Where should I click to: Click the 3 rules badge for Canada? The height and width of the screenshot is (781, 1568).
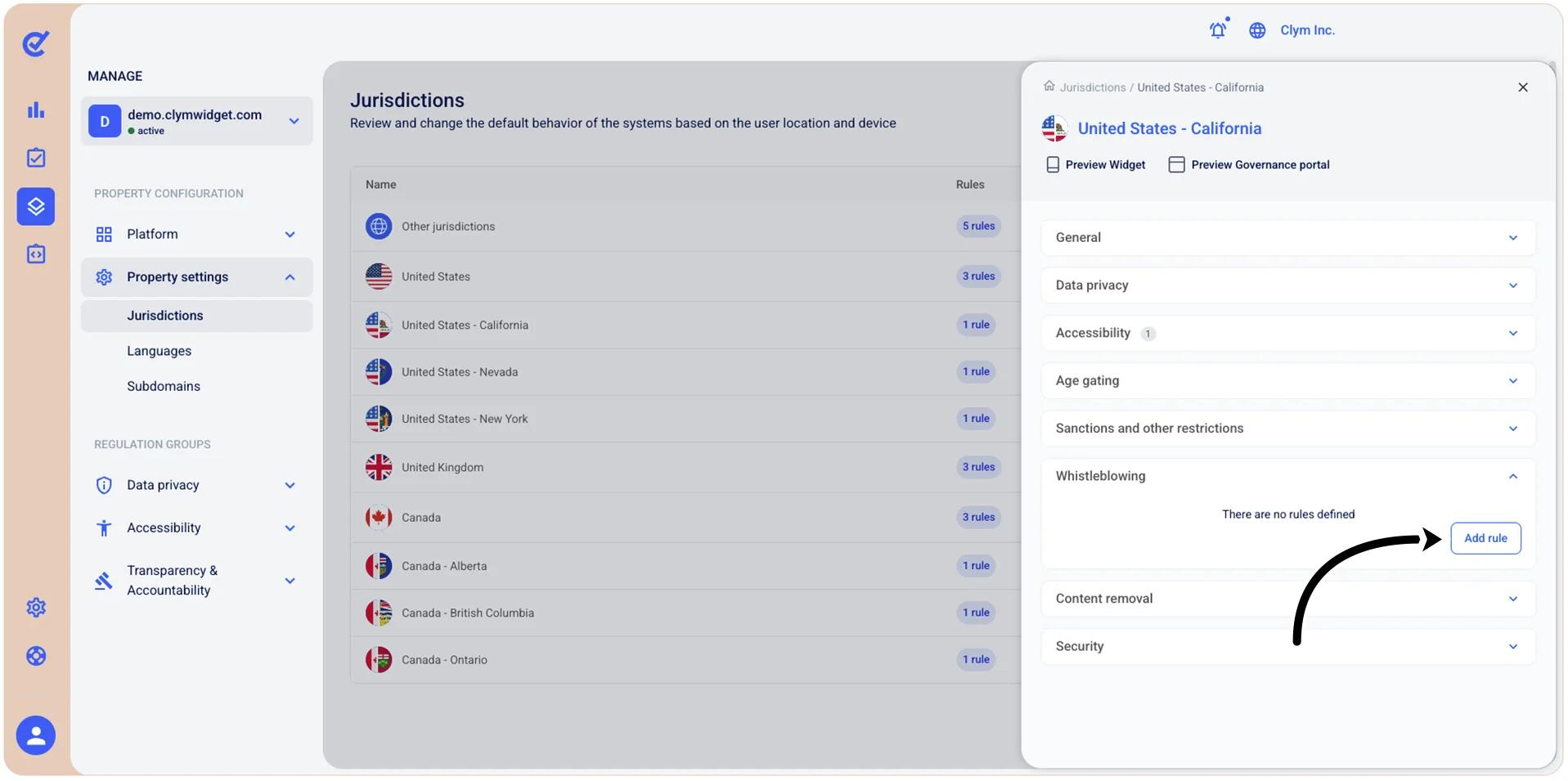pos(978,517)
